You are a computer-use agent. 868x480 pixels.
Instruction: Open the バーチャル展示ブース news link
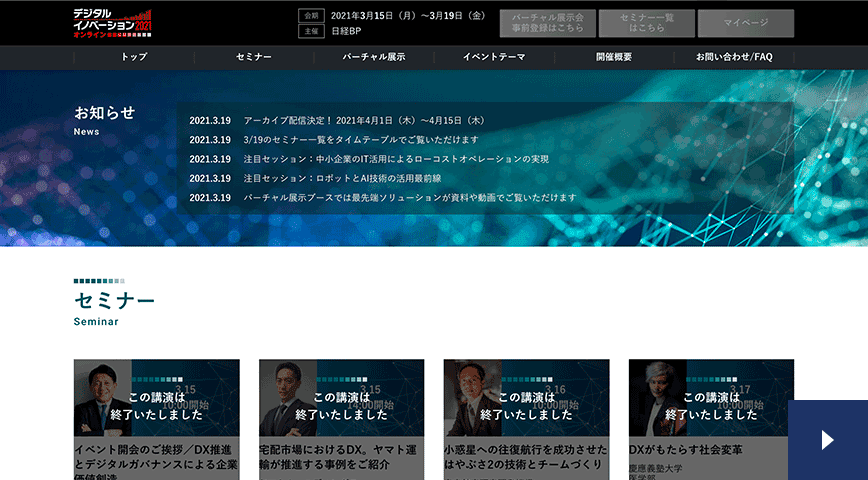(x=409, y=198)
